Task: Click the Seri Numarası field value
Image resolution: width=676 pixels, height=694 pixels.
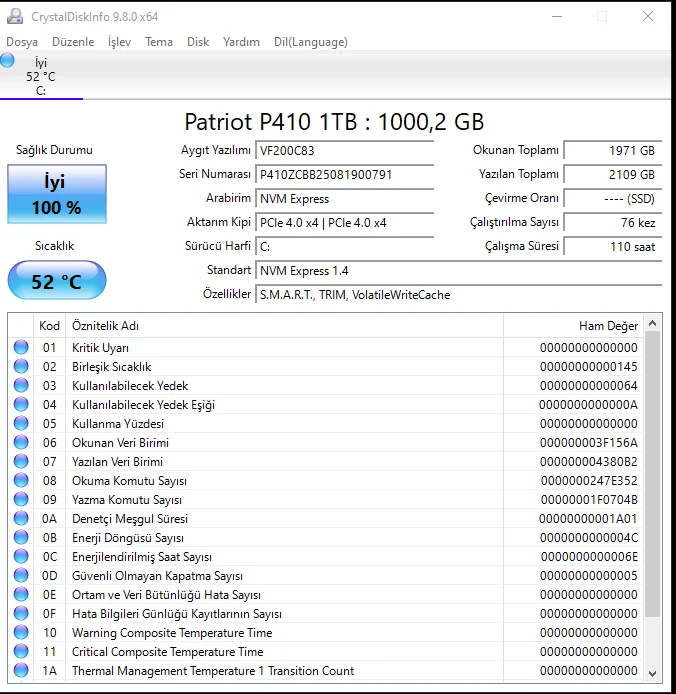Action: coord(344,174)
